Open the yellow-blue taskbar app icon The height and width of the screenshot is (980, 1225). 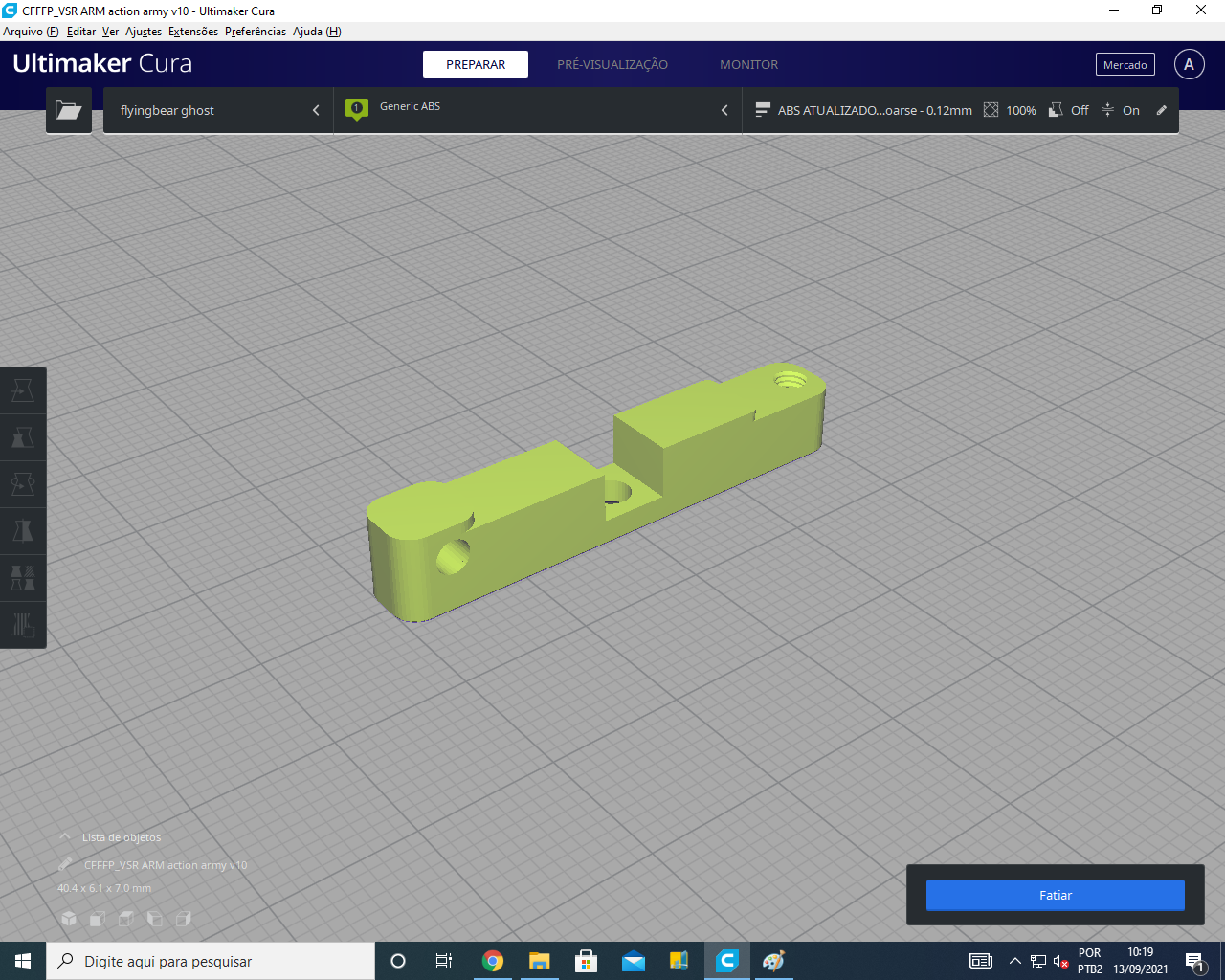point(679,961)
